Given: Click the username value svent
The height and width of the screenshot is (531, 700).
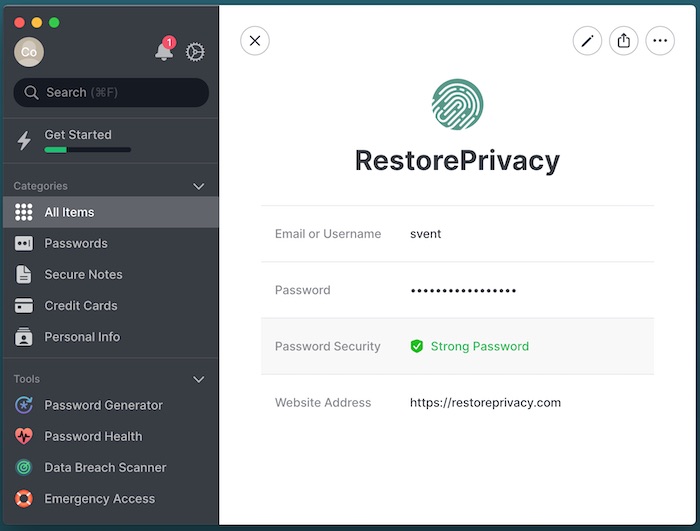Looking at the screenshot, I should (x=425, y=234).
